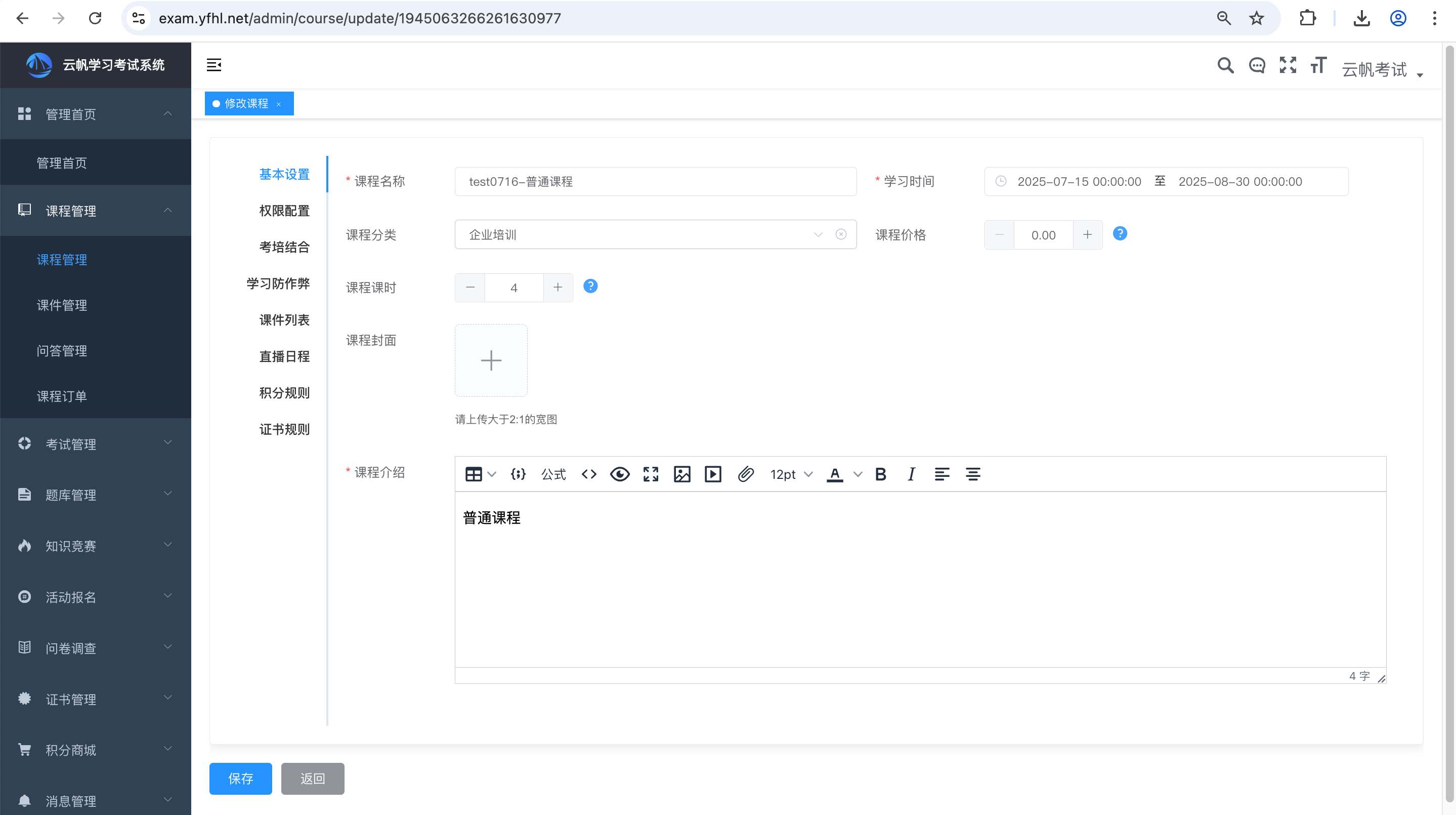
Task: Collapse sidebar with hamburger menu icon
Action: 213,65
